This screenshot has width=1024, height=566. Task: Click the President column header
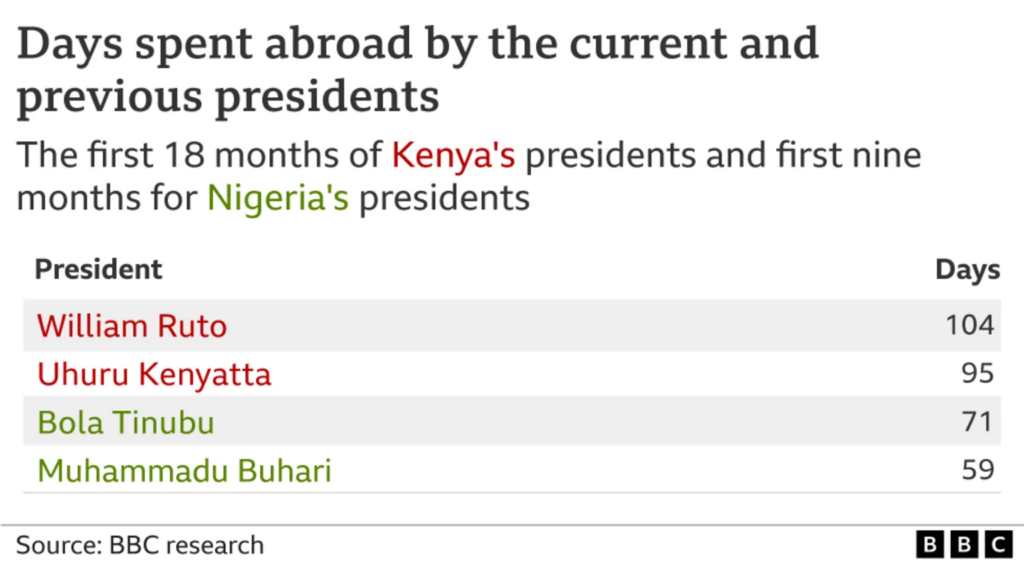pos(98,269)
